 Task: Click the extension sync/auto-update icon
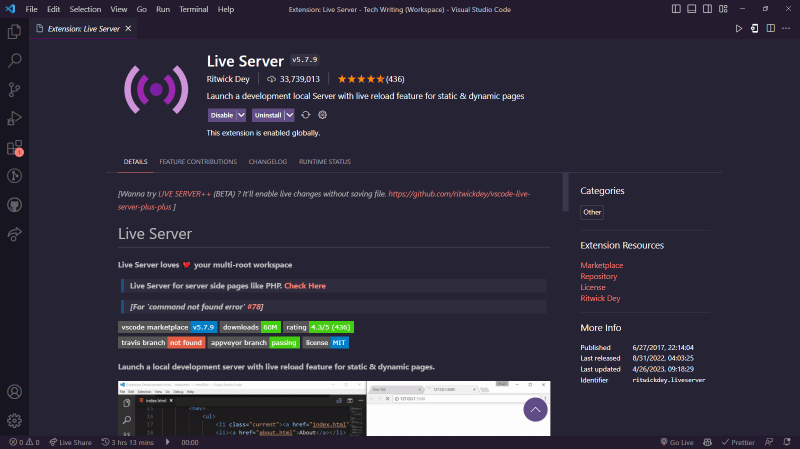306,115
